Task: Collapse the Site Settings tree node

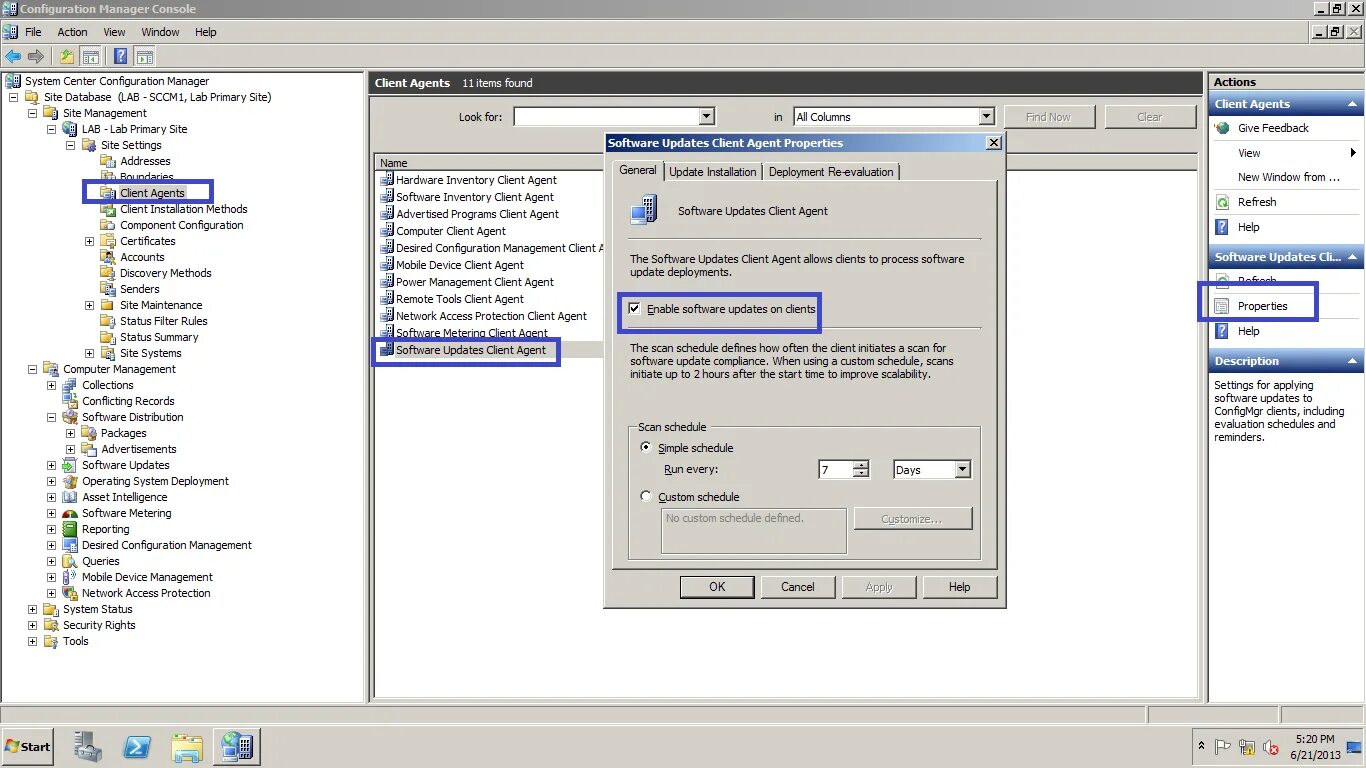Action: 70,145
